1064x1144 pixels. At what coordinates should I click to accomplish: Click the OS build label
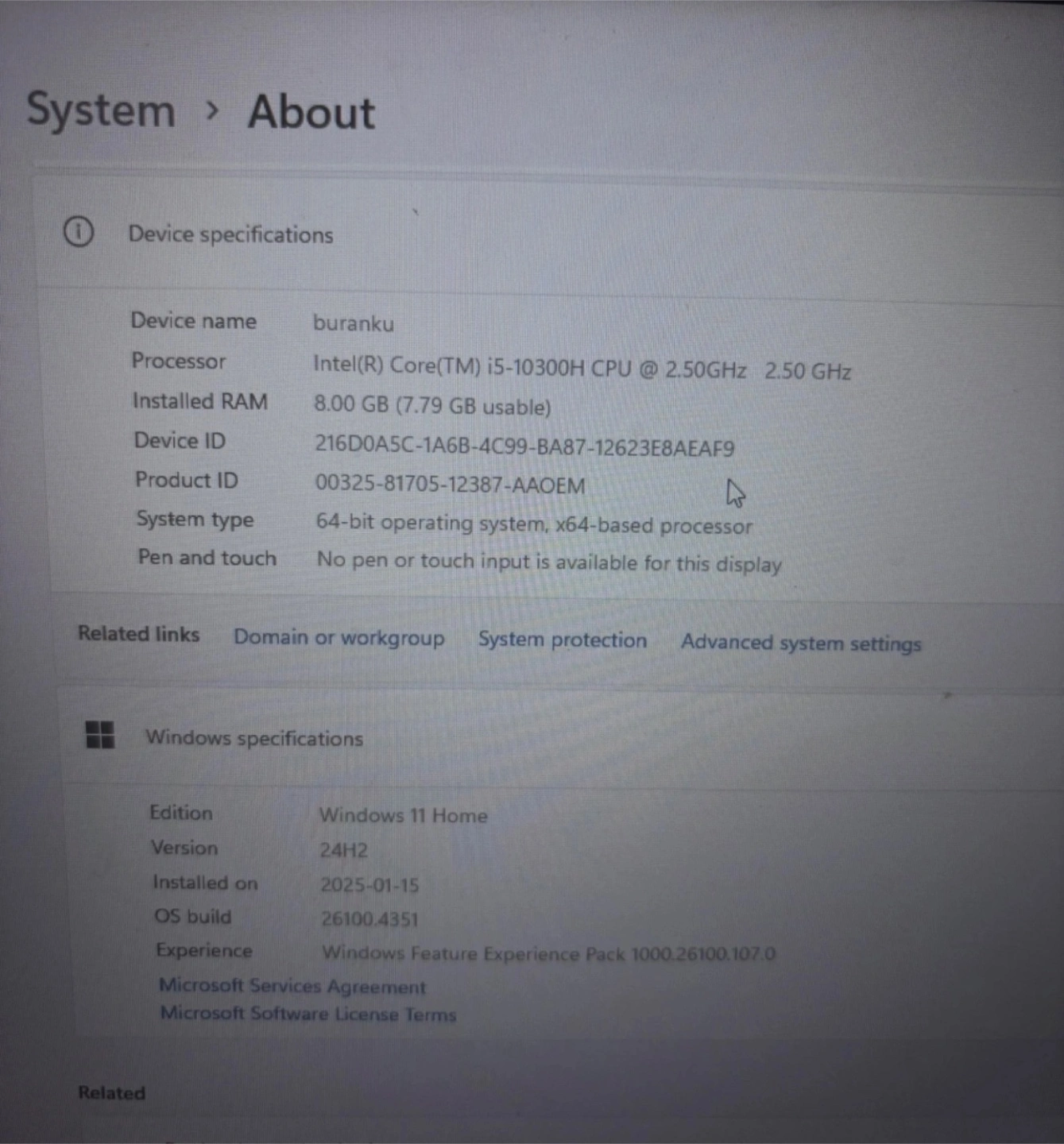pyautogui.click(x=193, y=917)
